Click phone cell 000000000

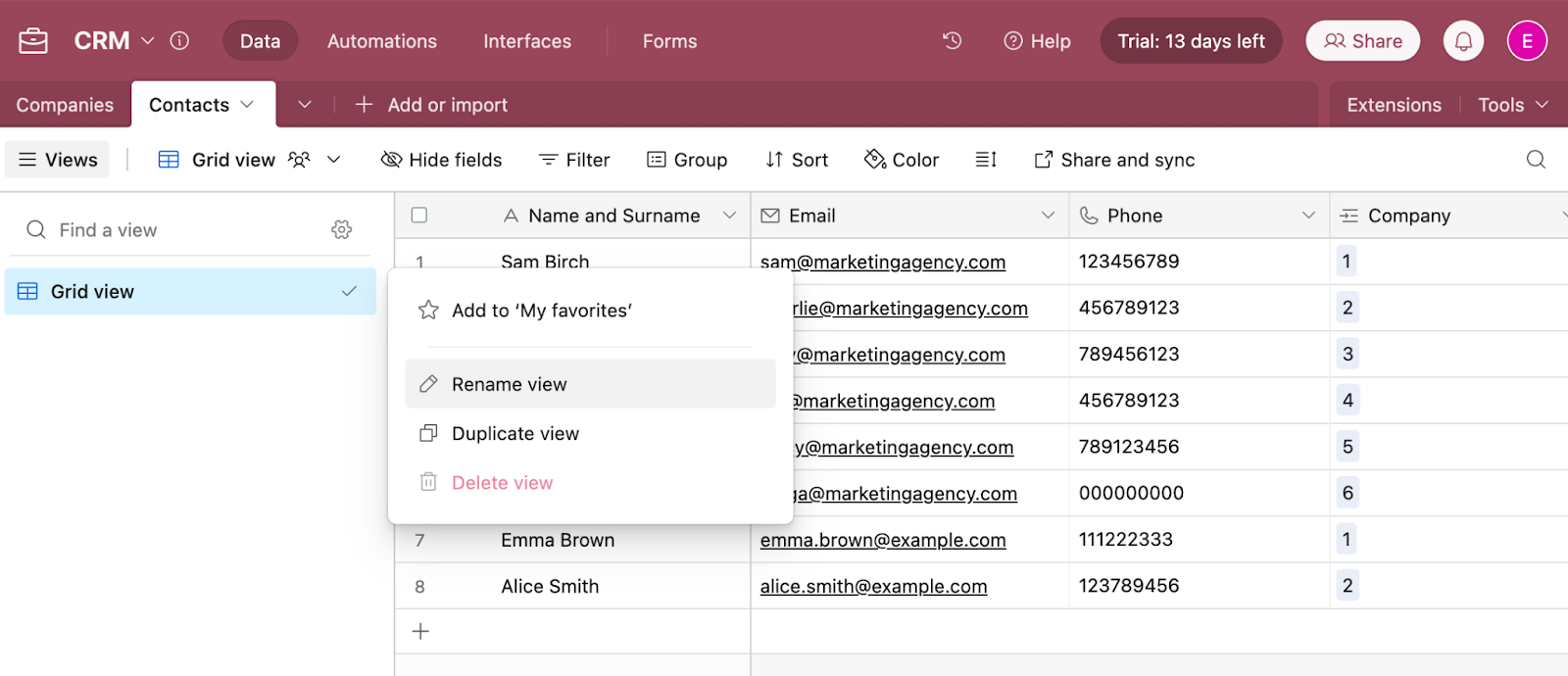pyautogui.click(x=1200, y=493)
